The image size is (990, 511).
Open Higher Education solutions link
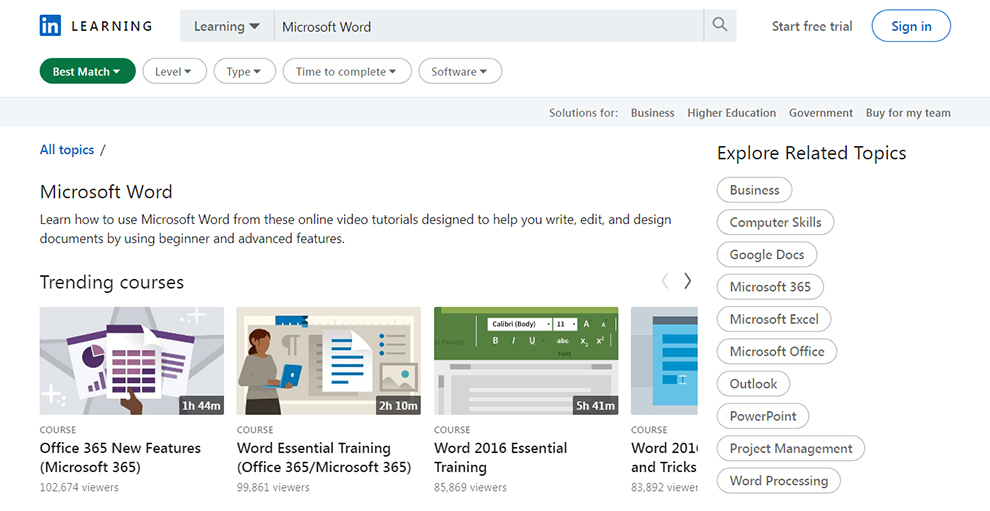(x=731, y=113)
